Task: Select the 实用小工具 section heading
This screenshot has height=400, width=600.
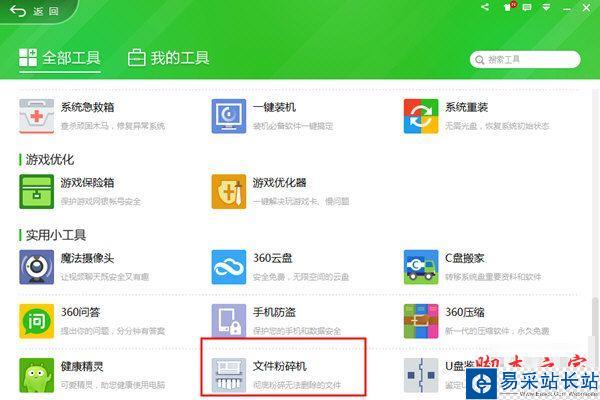Action: click(x=56, y=235)
